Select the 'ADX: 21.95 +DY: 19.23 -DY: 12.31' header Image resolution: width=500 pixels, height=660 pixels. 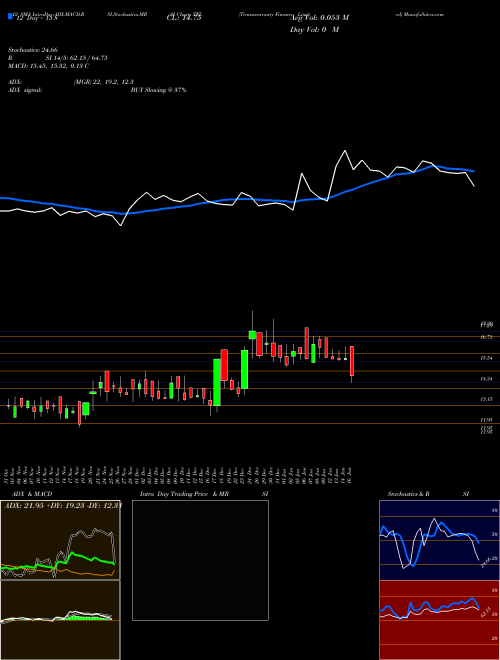tap(62, 506)
